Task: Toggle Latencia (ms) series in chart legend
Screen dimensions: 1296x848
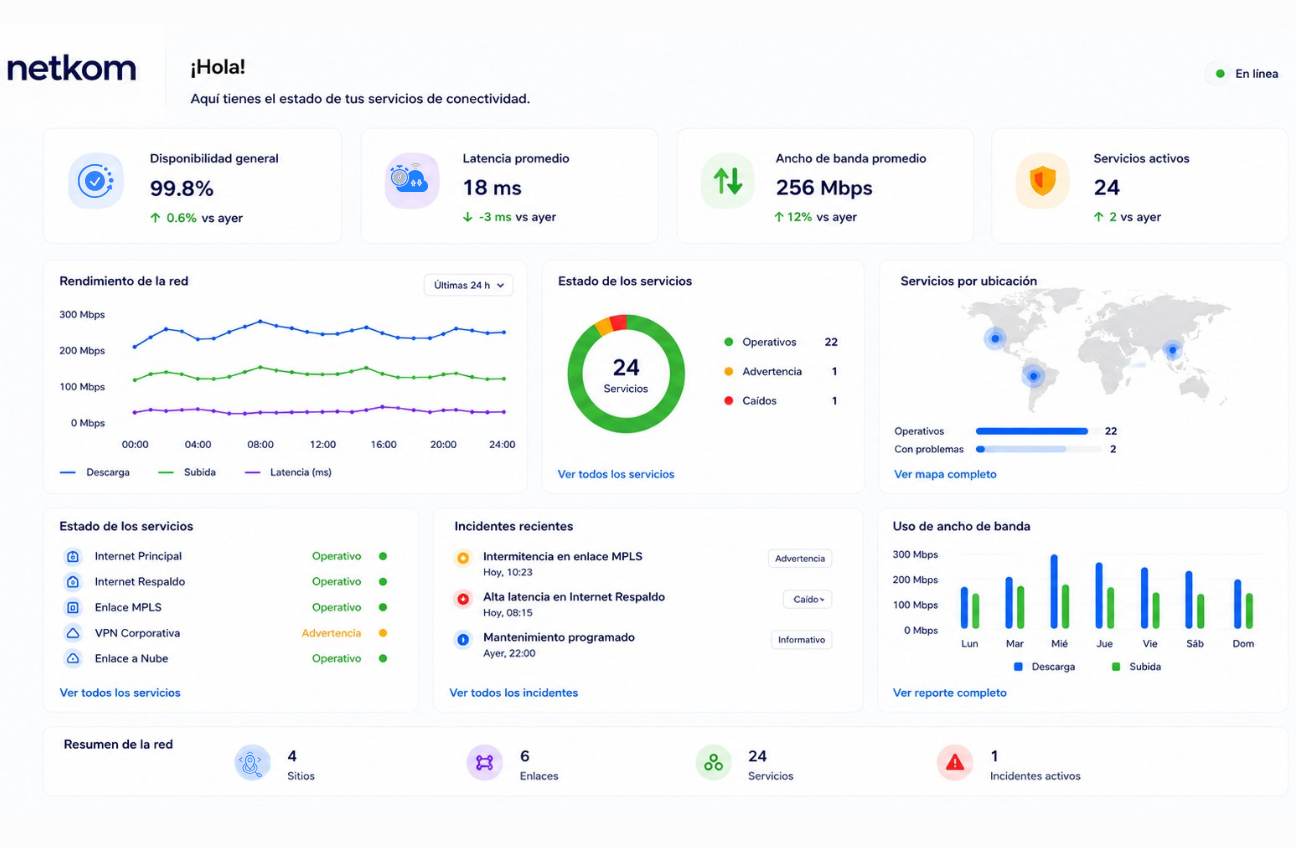Action: pos(288,472)
